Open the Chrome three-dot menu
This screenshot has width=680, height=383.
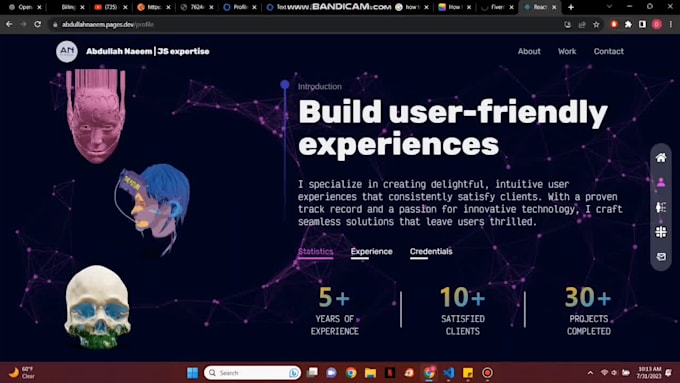click(x=670, y=25)
